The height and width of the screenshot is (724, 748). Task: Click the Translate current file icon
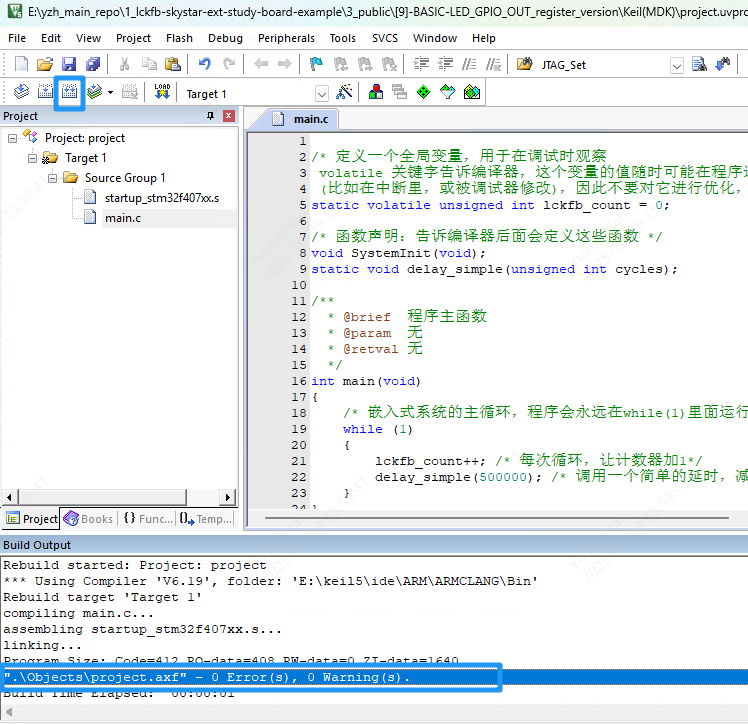point(21,93)
